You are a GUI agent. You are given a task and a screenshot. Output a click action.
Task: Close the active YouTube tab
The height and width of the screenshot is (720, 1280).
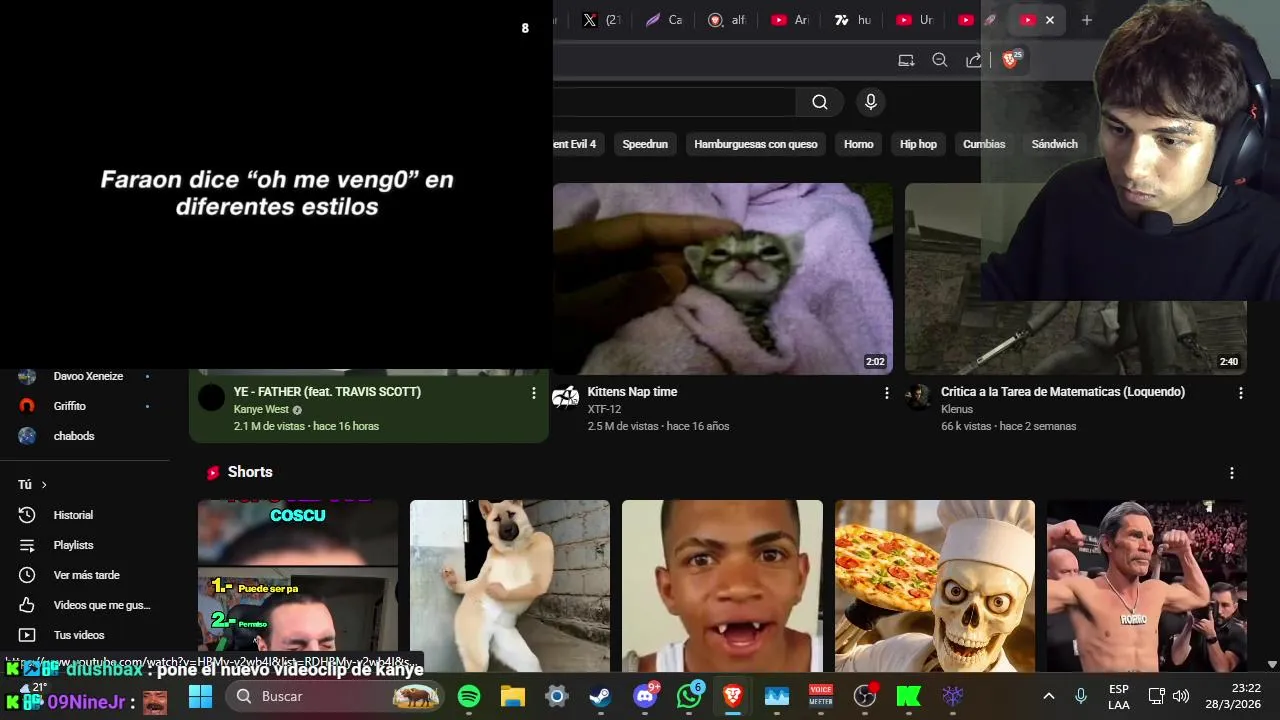coord(1050,20)
